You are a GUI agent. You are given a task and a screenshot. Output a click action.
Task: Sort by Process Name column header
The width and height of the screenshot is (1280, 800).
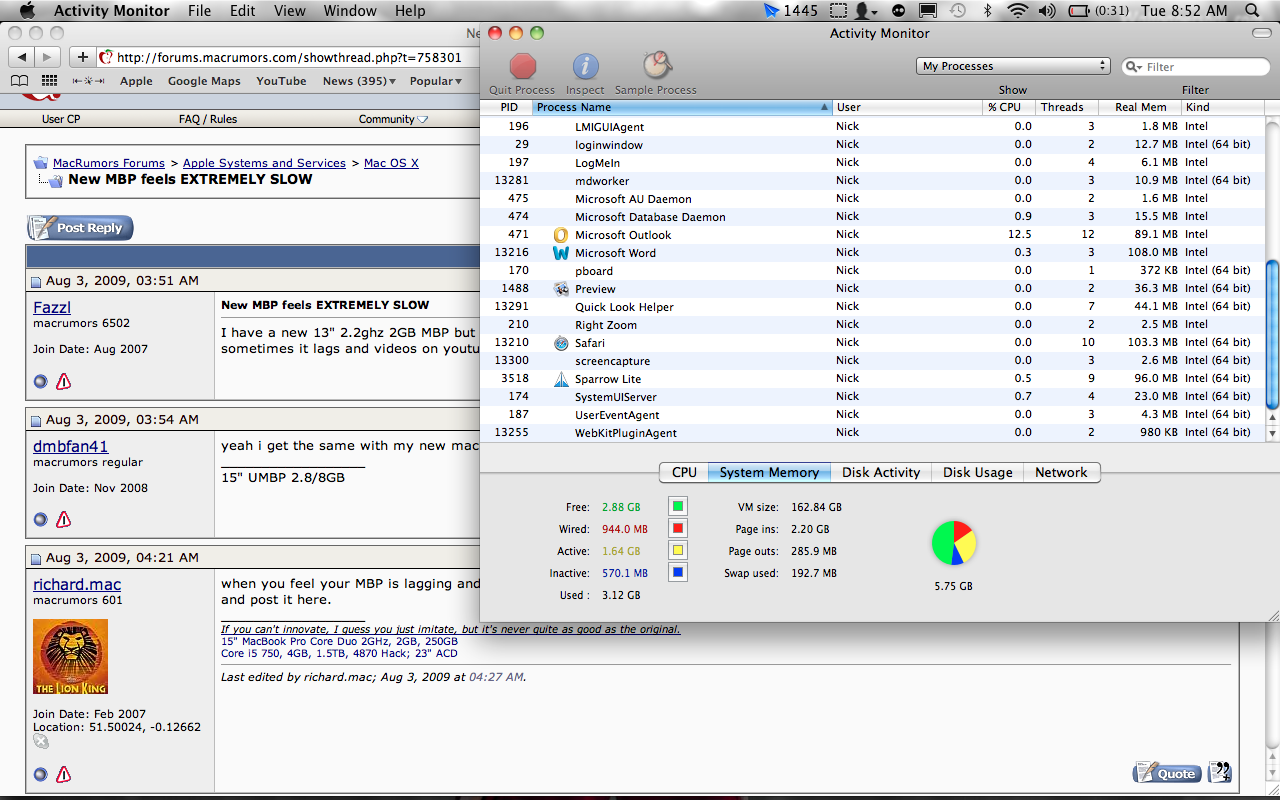683,107
